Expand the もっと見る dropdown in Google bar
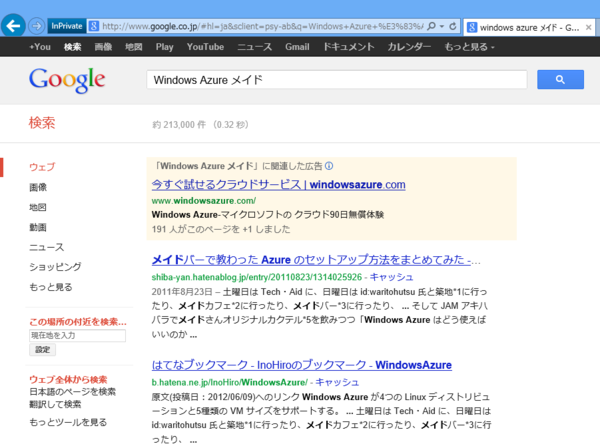Viewport: 600px width, 448px height. 469,47
